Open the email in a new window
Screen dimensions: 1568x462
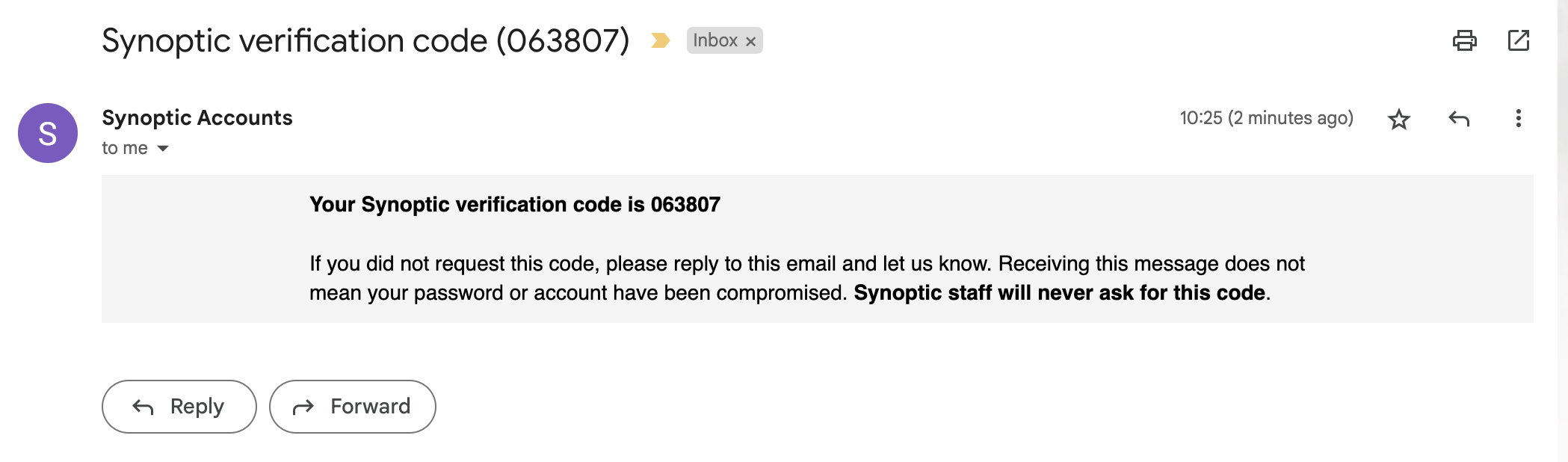[x=1518, y=40]
